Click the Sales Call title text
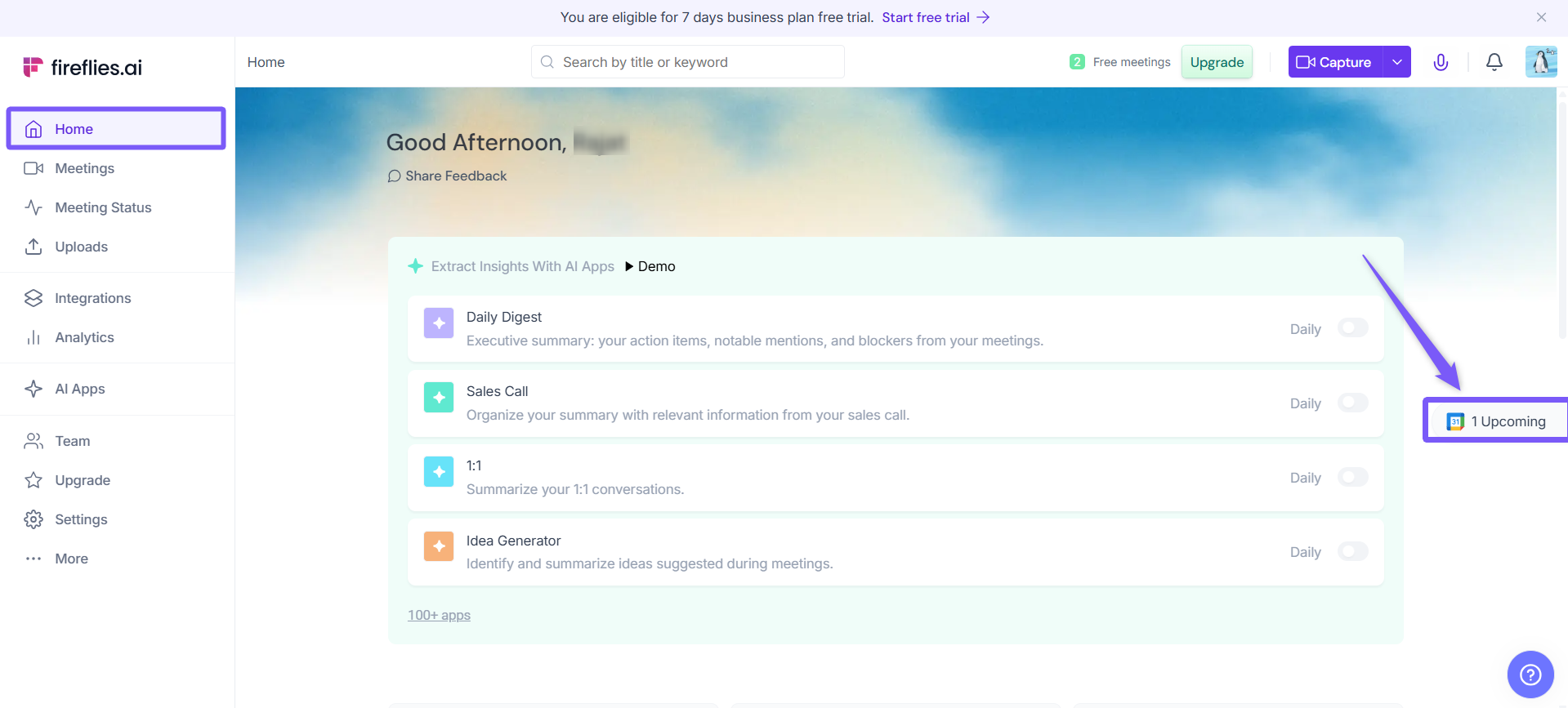The image size is (1568, 708). click(497, 391)
